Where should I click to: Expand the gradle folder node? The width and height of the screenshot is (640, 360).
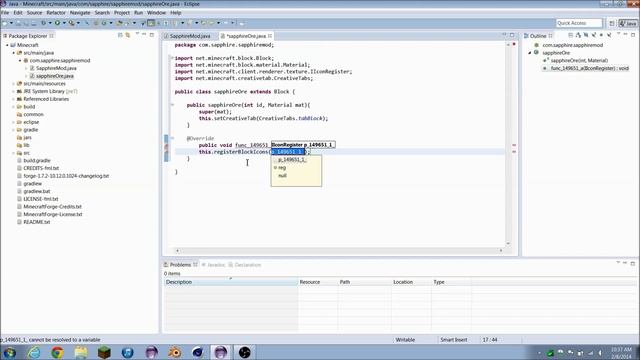coord(13,130)
